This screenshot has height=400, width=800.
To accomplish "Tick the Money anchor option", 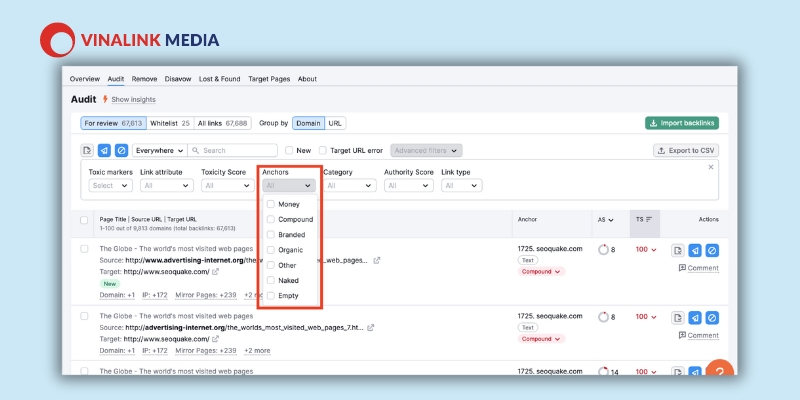I will tap(271, 204).
